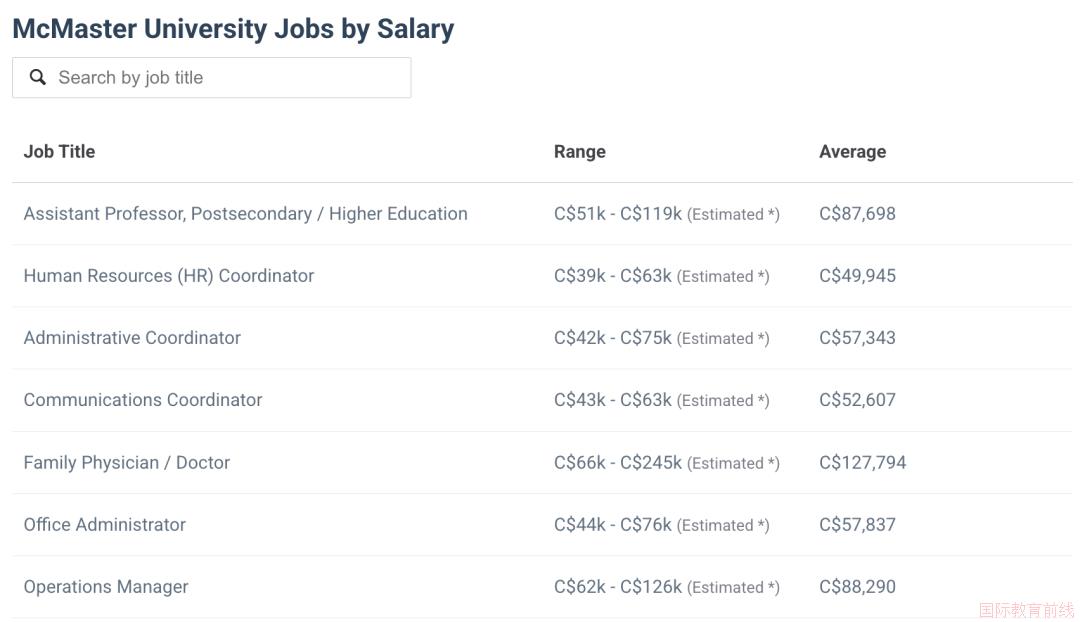
Task: Select the C$88,290 average for Operations Manager
Action: [858, 587]
